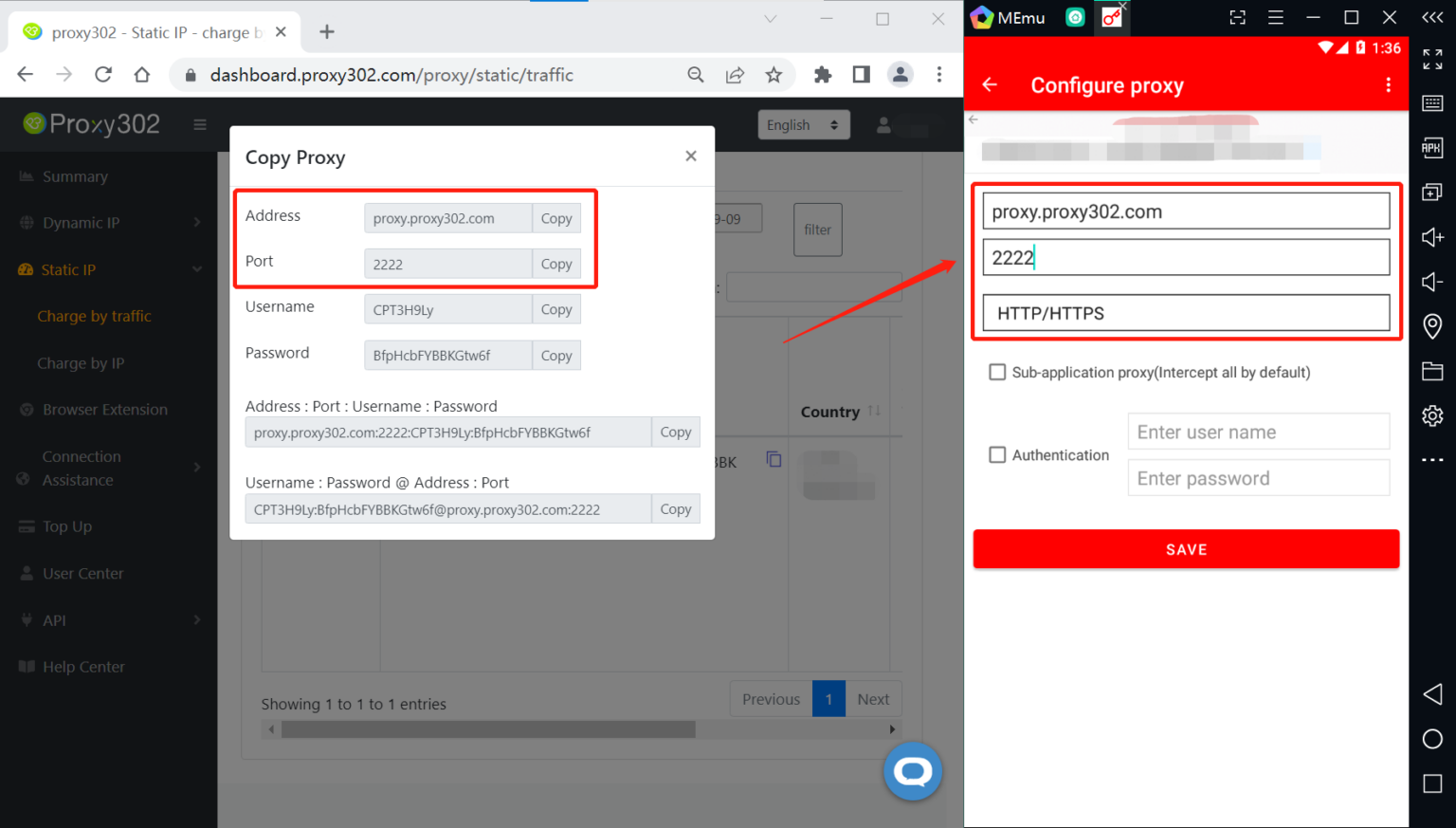Open the Chrome three-dot menu
The height and width of the screenshot is (828, 1456).
(939, 75)
